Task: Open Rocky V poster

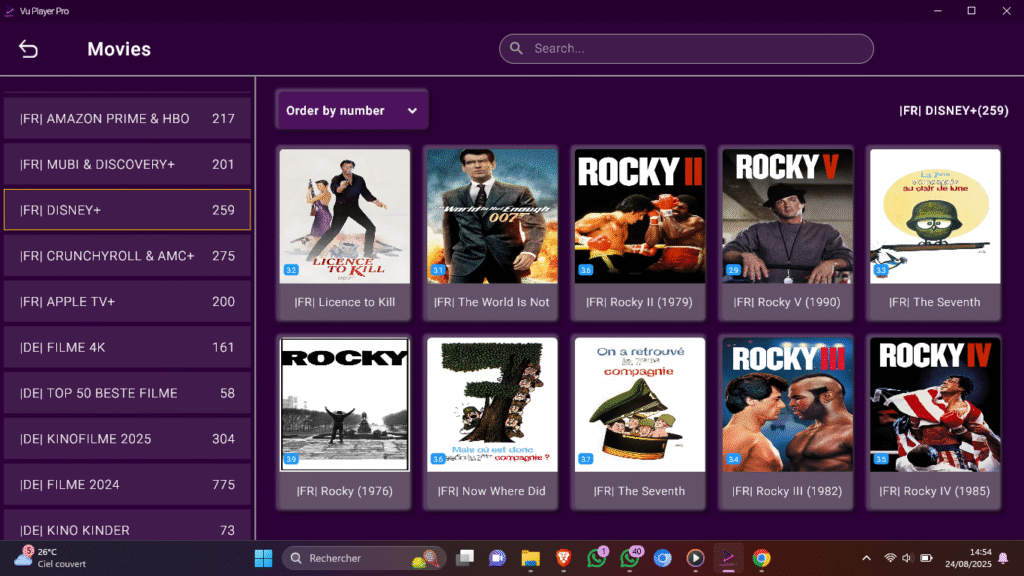Action: coord(788,216)
